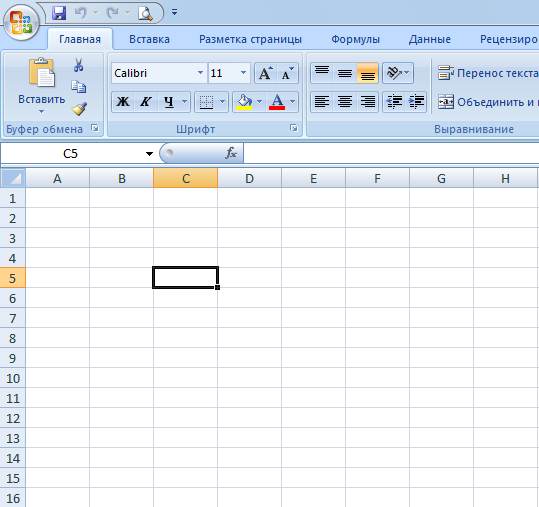The height and width of the screenshot is (507, 539).
Task: Align text to middle of cell
Action: tap(345, 73)
